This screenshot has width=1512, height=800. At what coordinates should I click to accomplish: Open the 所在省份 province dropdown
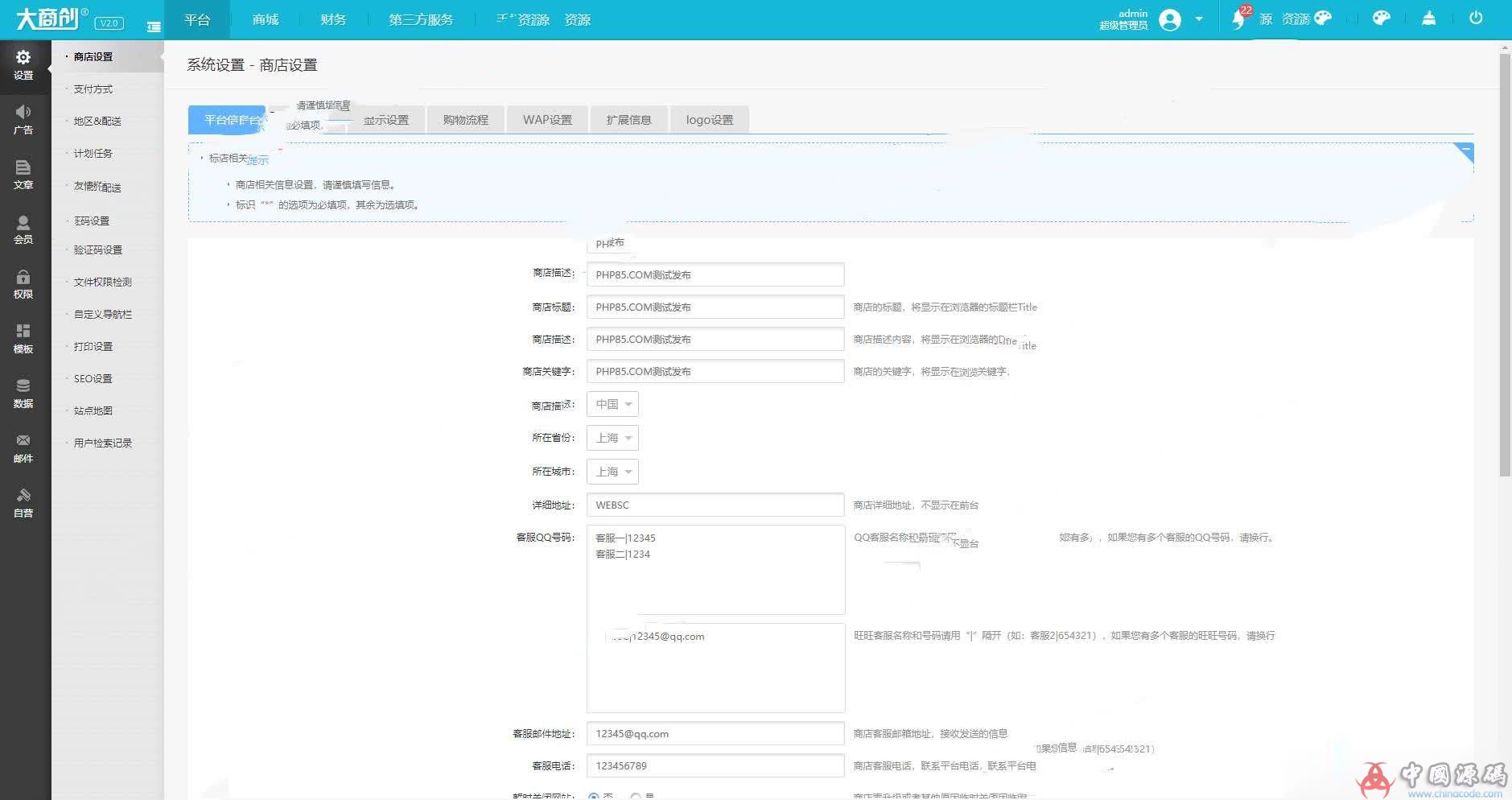612,437
